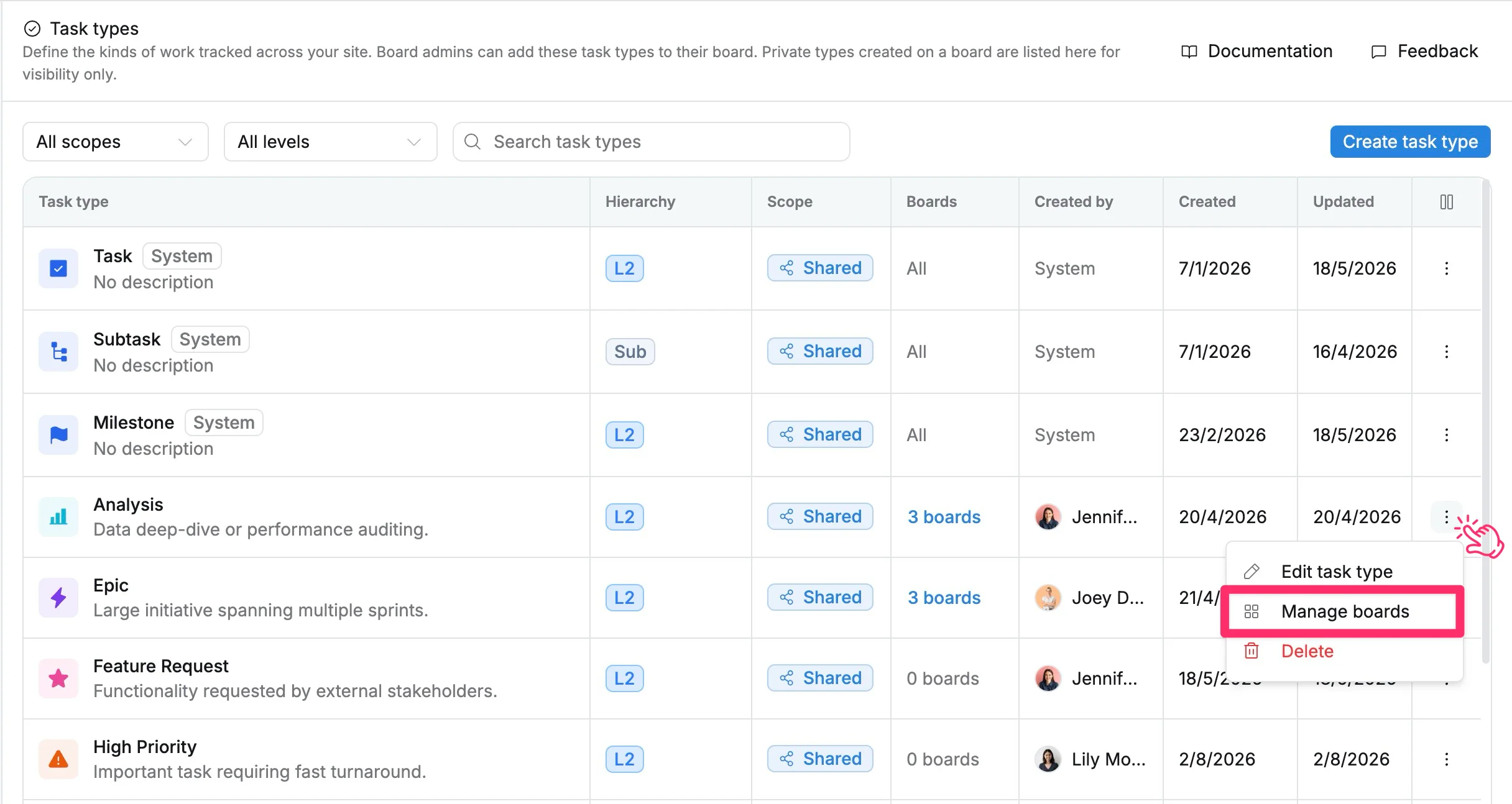Open the 3 boards link for Epic
This screenshot has height=804, width=1512.
944,598
